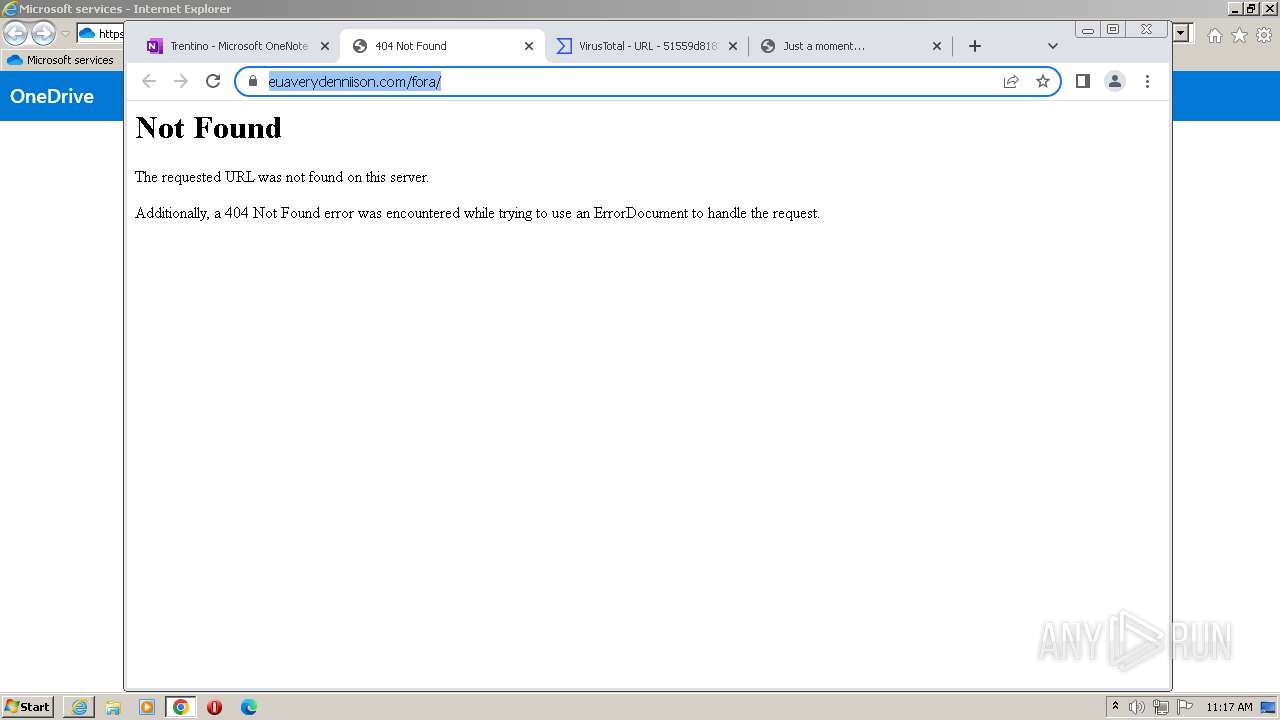
Task: Click Show desktop button at taskbar edge
Action: click(x=1269, y=707)
